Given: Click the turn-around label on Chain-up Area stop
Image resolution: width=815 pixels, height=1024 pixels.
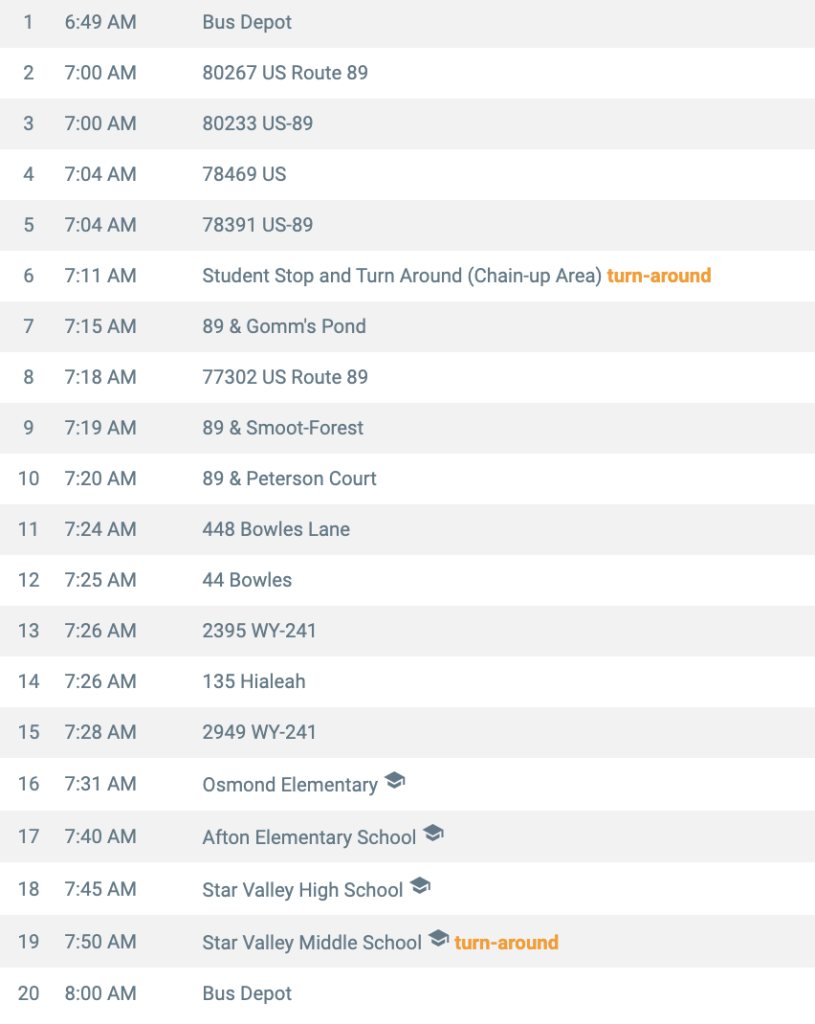Looking at the screenshot, I should (x=659, y=276).
